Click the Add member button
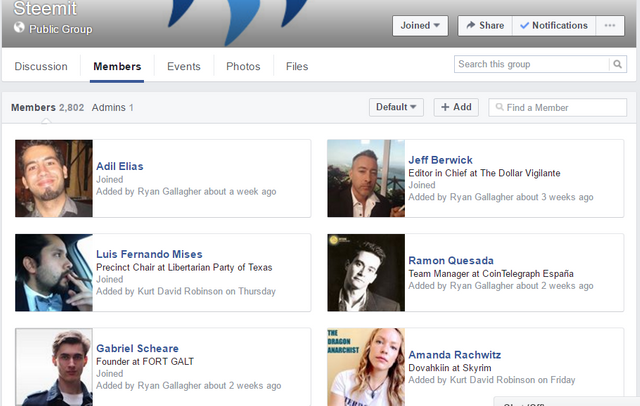 coord(456,107)
